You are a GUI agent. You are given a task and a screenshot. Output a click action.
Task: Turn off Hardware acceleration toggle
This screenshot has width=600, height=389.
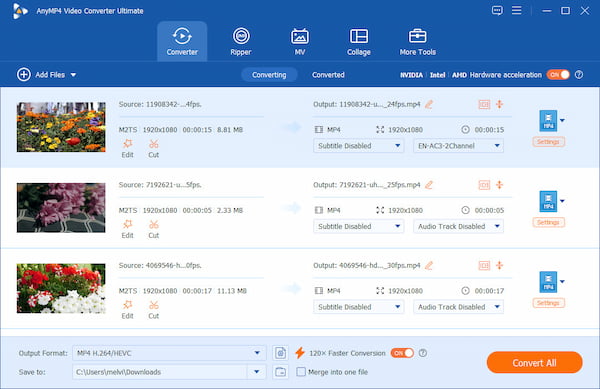point(558,75)
